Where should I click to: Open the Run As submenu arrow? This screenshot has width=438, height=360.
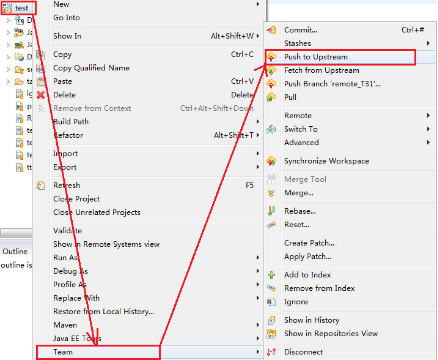pyautogui.click(x=258, y=258)
